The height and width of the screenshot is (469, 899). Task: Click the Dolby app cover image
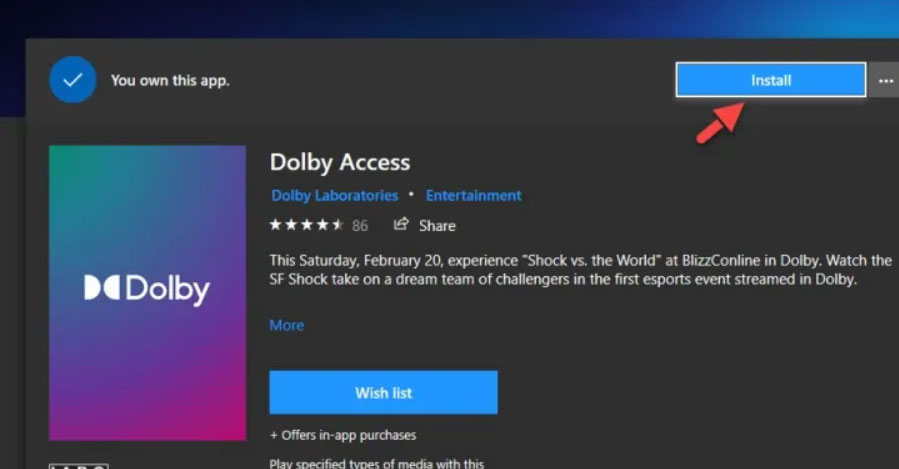coord(147,293)
